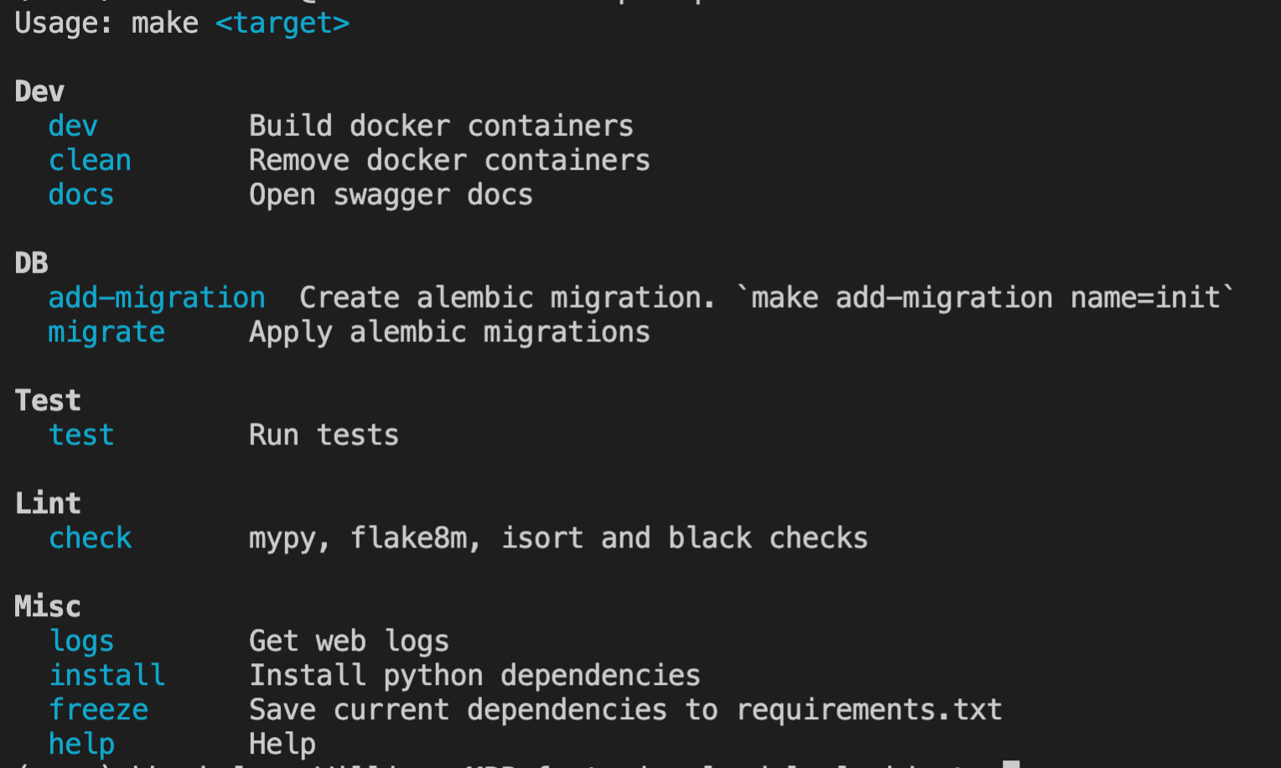Click the cyan migrate target
Screen dimensions: 1281x768
click(x=107, y=332)
